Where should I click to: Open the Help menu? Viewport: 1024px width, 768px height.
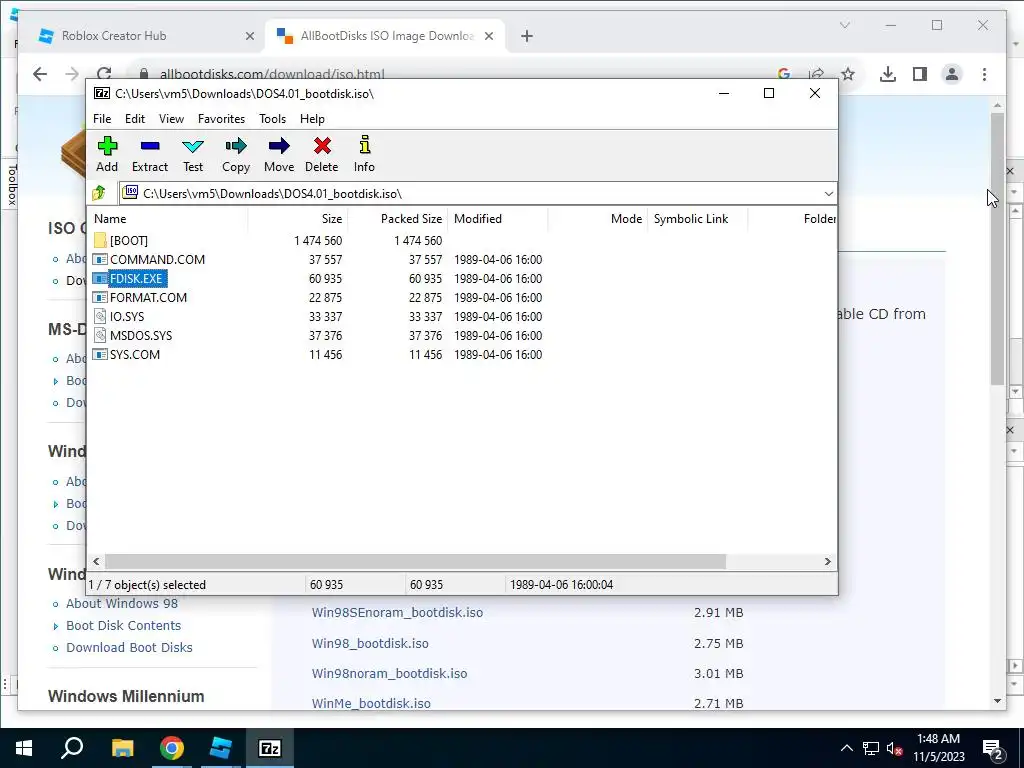click(312, 119)
